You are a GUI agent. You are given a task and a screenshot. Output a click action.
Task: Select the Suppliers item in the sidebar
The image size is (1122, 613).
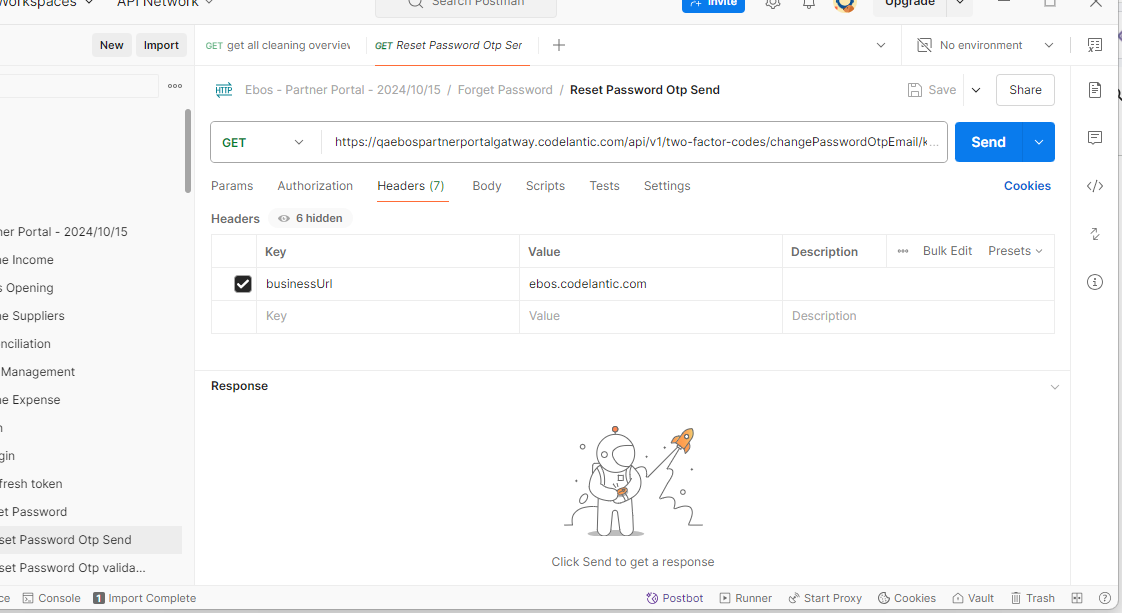point(32,316)
